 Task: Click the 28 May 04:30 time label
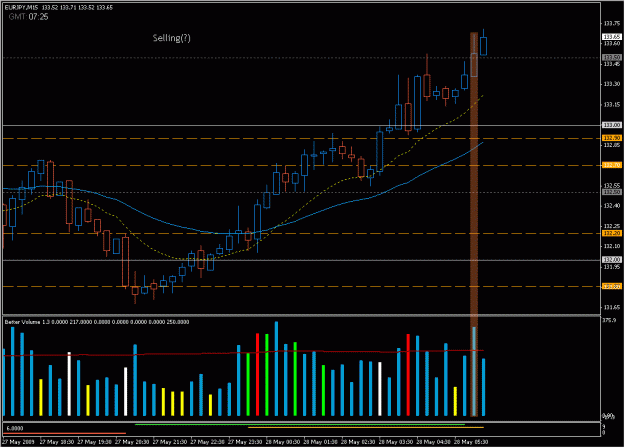pos(433,442)
